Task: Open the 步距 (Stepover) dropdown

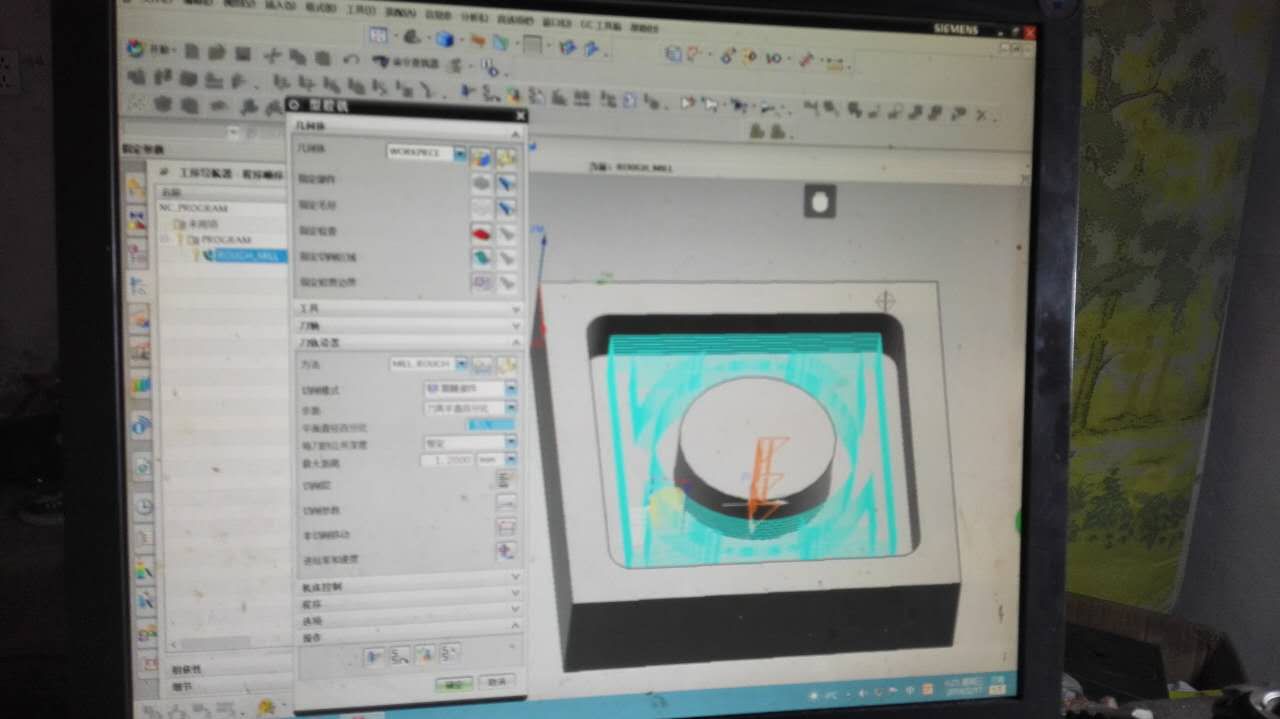Action: click(x=511, y=409)
